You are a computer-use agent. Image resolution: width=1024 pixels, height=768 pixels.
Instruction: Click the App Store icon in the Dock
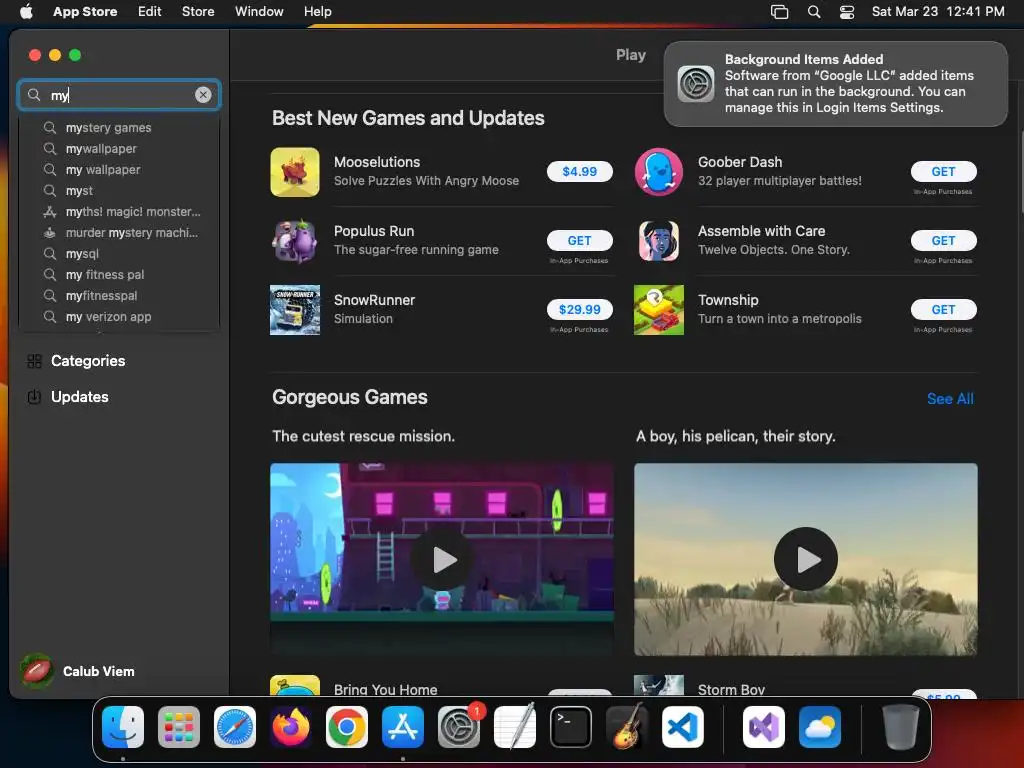coord(403,727)
